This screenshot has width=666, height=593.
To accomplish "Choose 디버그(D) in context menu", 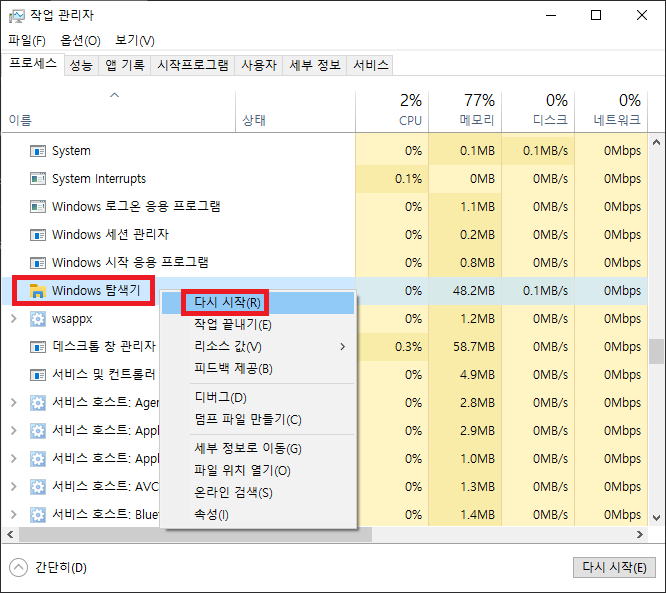I will pos(258,398).
